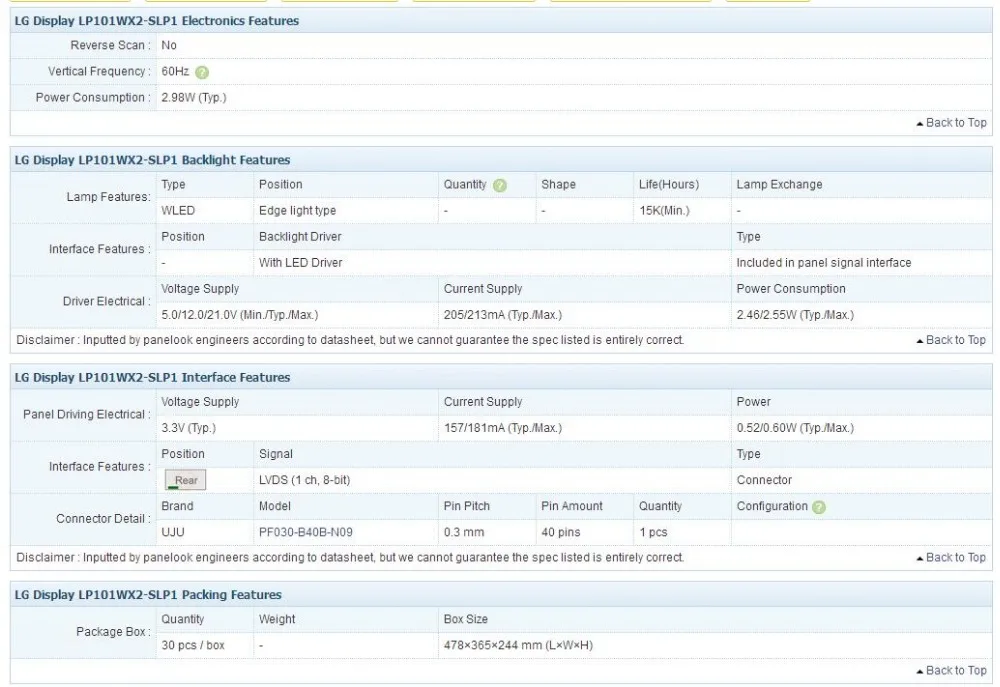Select the Edge light type cell
The image size is (1000, 687).
297,211
